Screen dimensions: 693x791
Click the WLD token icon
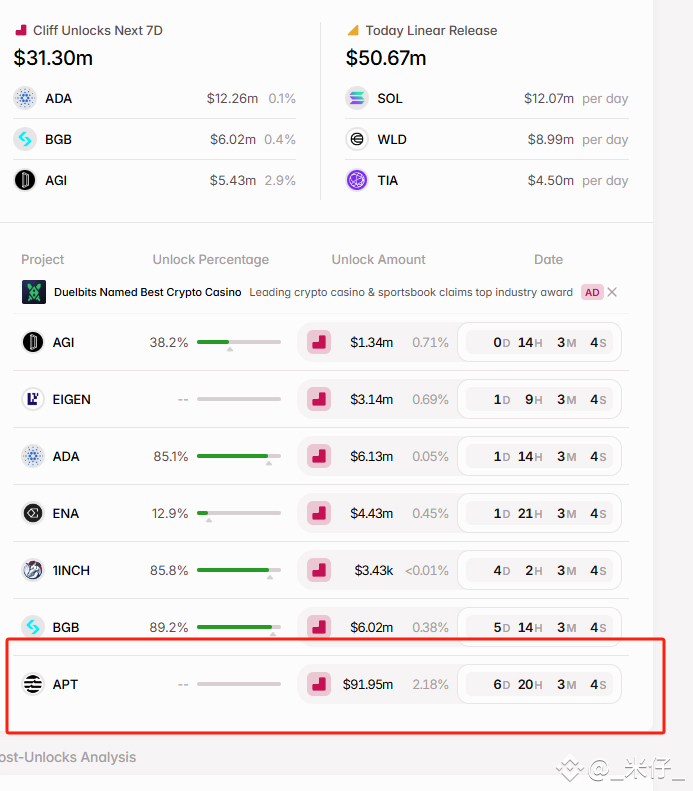click(x=357, y=139)
